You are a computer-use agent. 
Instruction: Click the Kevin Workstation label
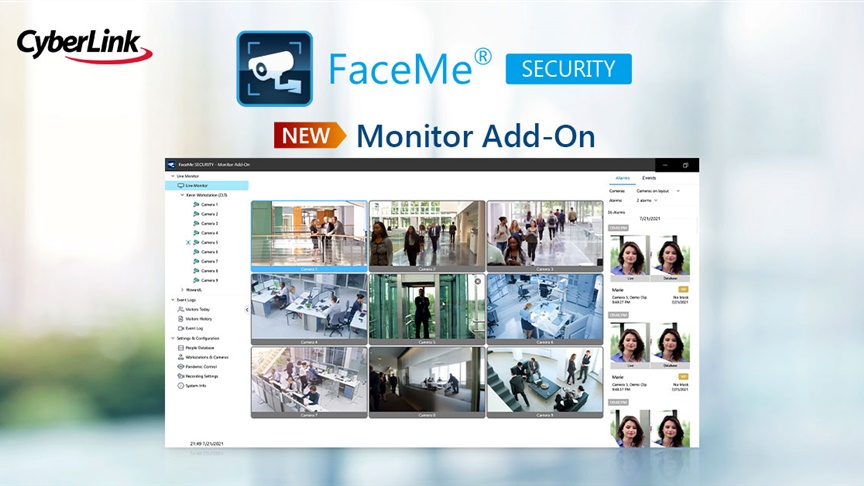point(207,195)
